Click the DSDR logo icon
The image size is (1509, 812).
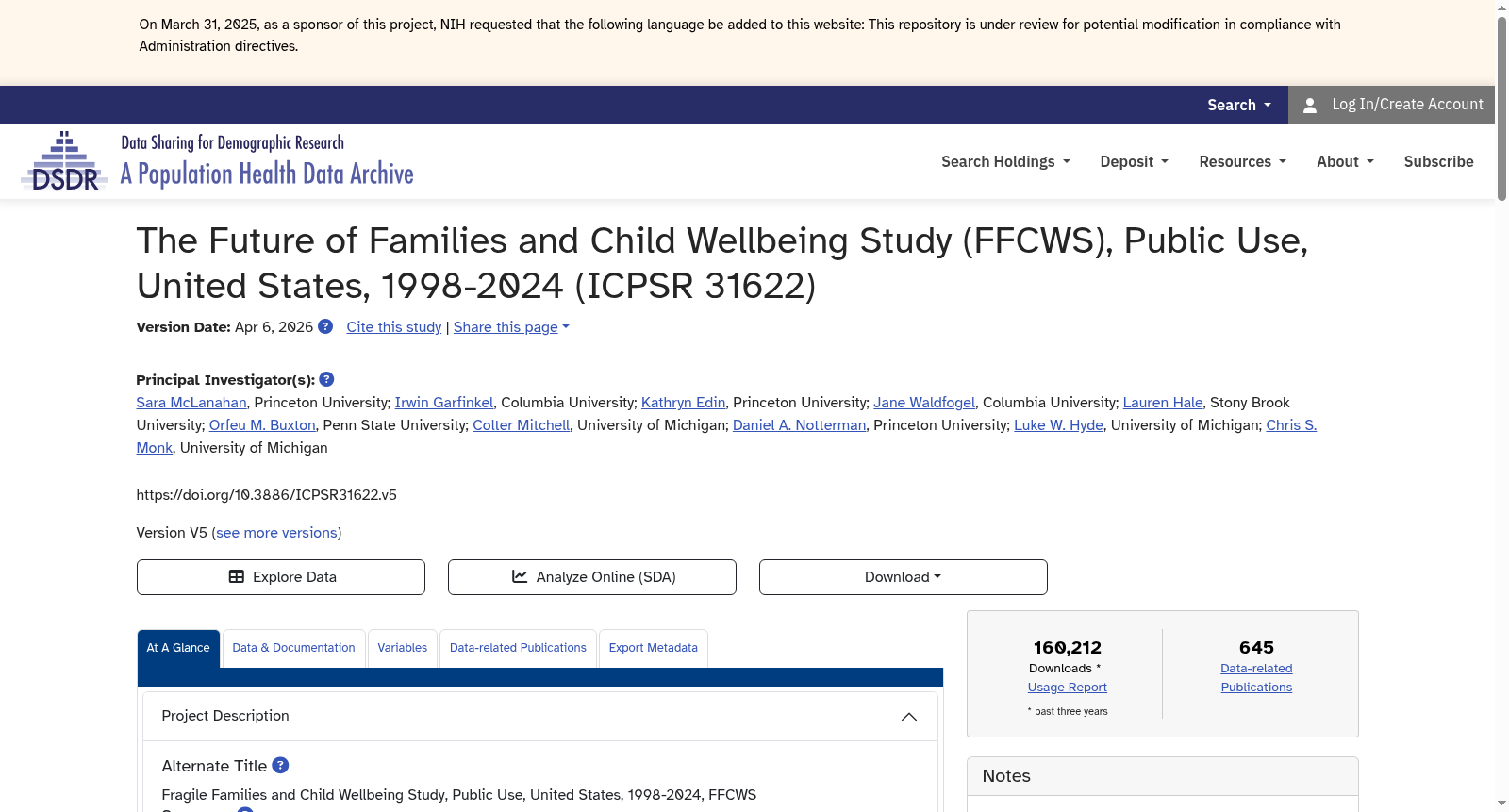tap(65, 161)
